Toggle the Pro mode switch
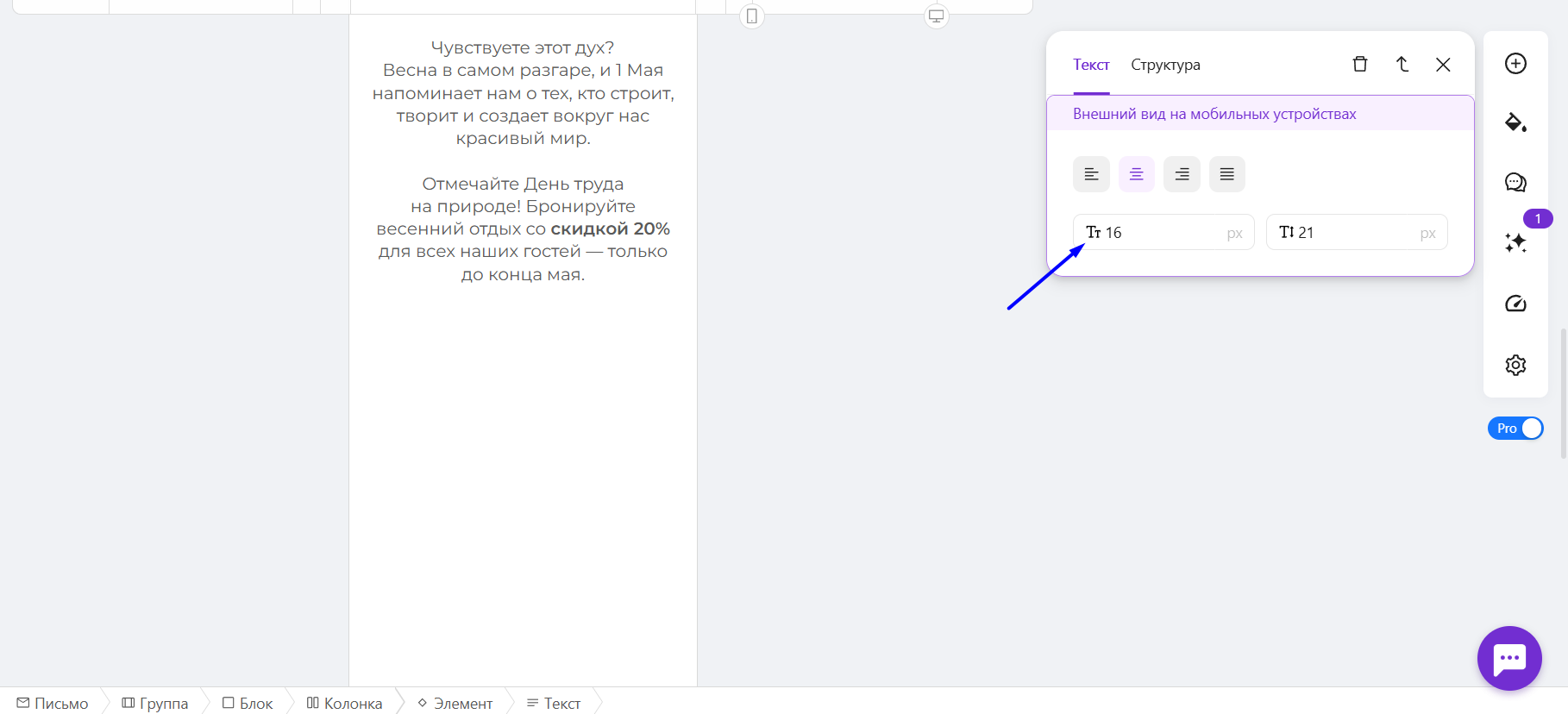This screenshot has height=714, width=1568. pos(1515,429)
